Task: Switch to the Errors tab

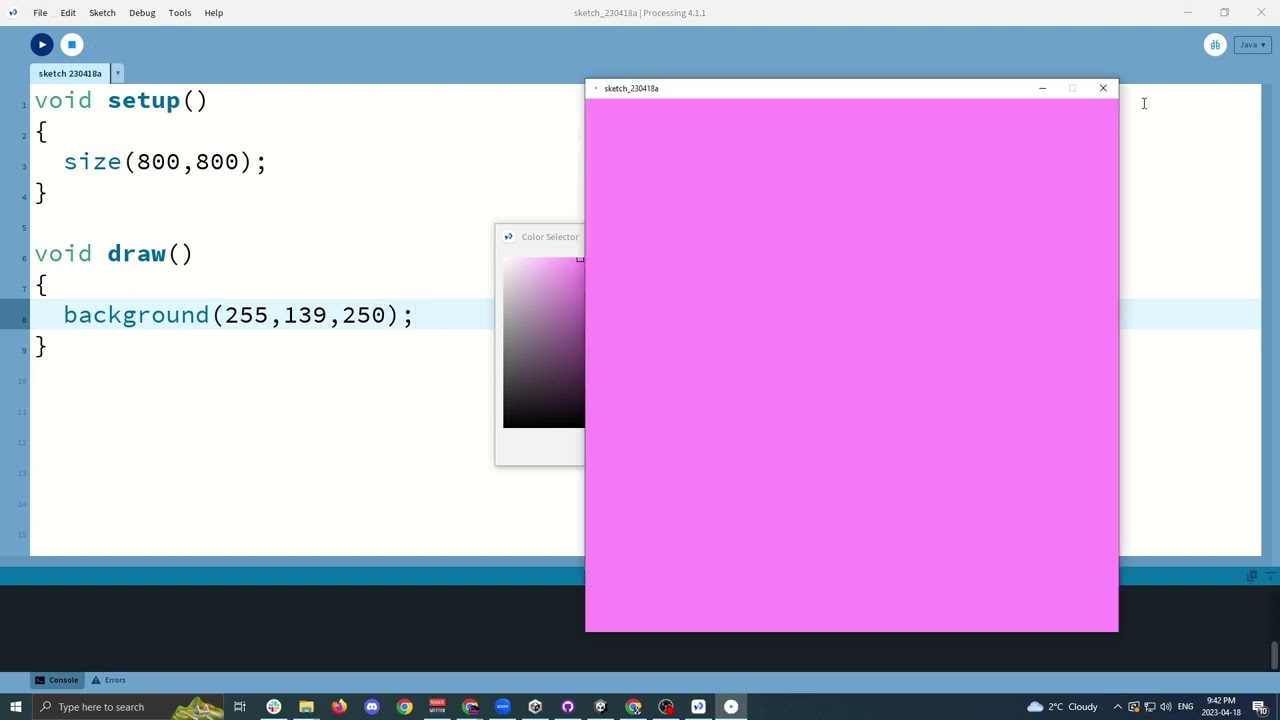Action: tap(108, 680)
